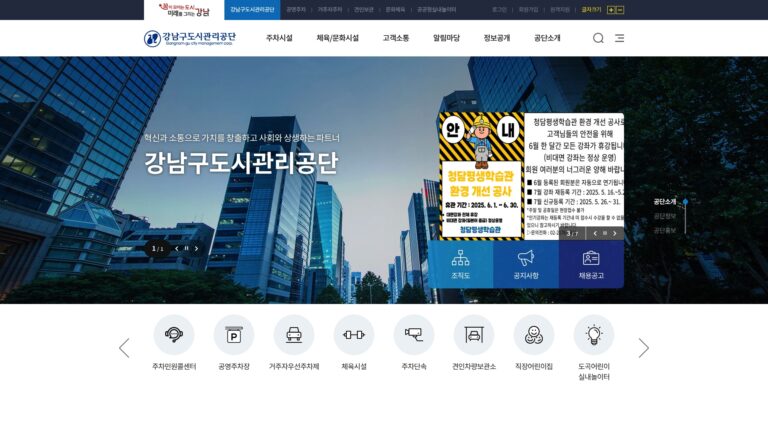Click the 주차민원콜센터 headset icon
This screenshot has height=432, width=768.
(174, 335)
